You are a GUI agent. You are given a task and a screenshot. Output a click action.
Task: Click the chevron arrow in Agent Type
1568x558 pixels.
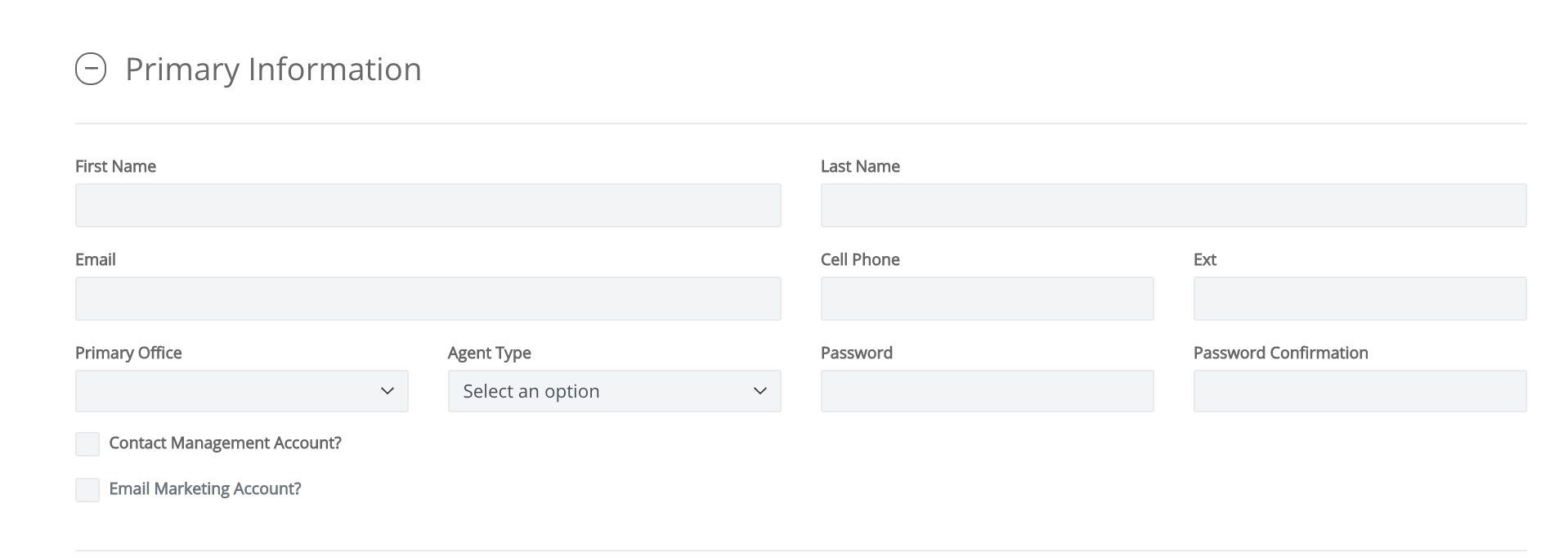click(x=760, y=391)
